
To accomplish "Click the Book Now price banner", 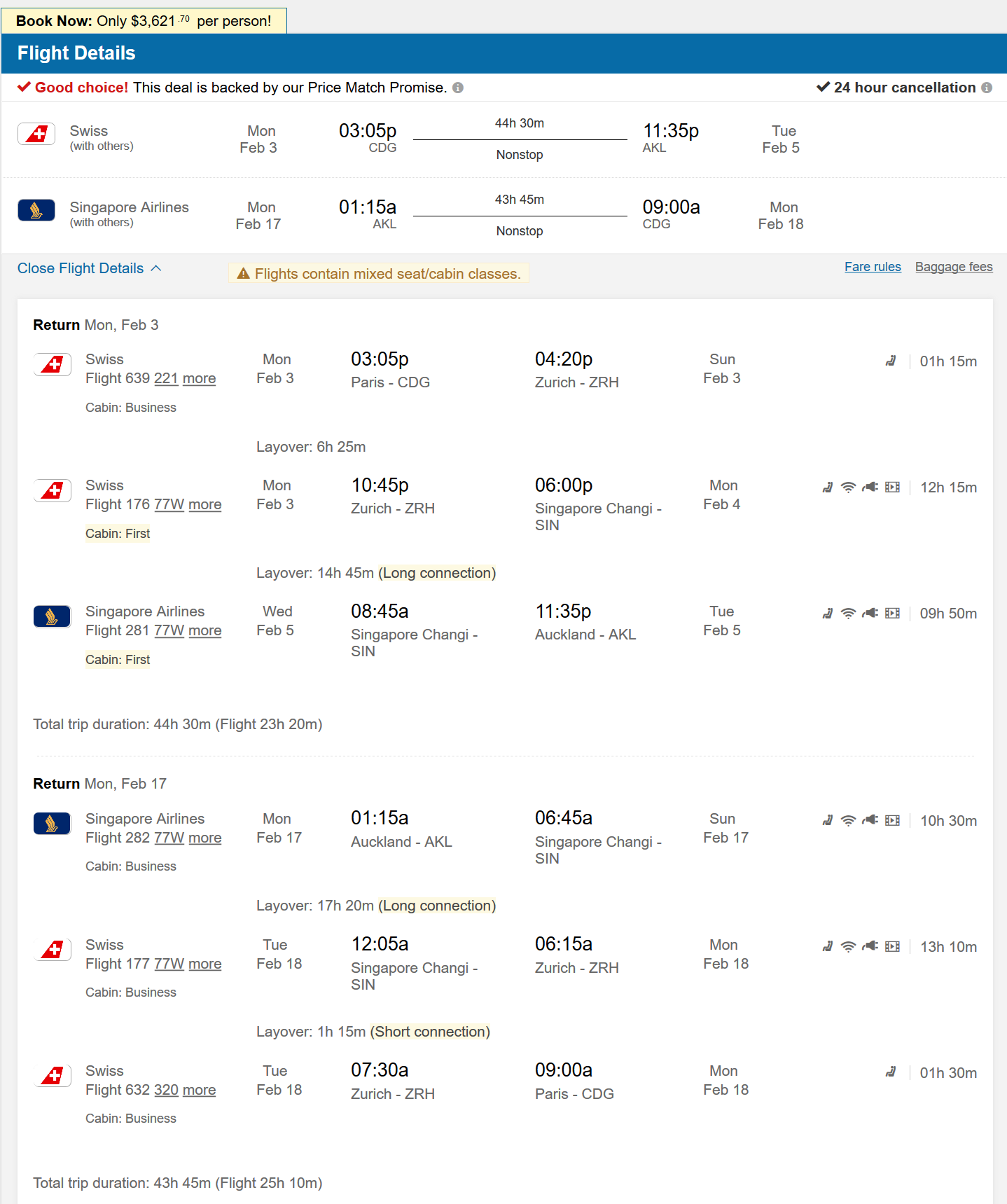I will click(144, 21).
